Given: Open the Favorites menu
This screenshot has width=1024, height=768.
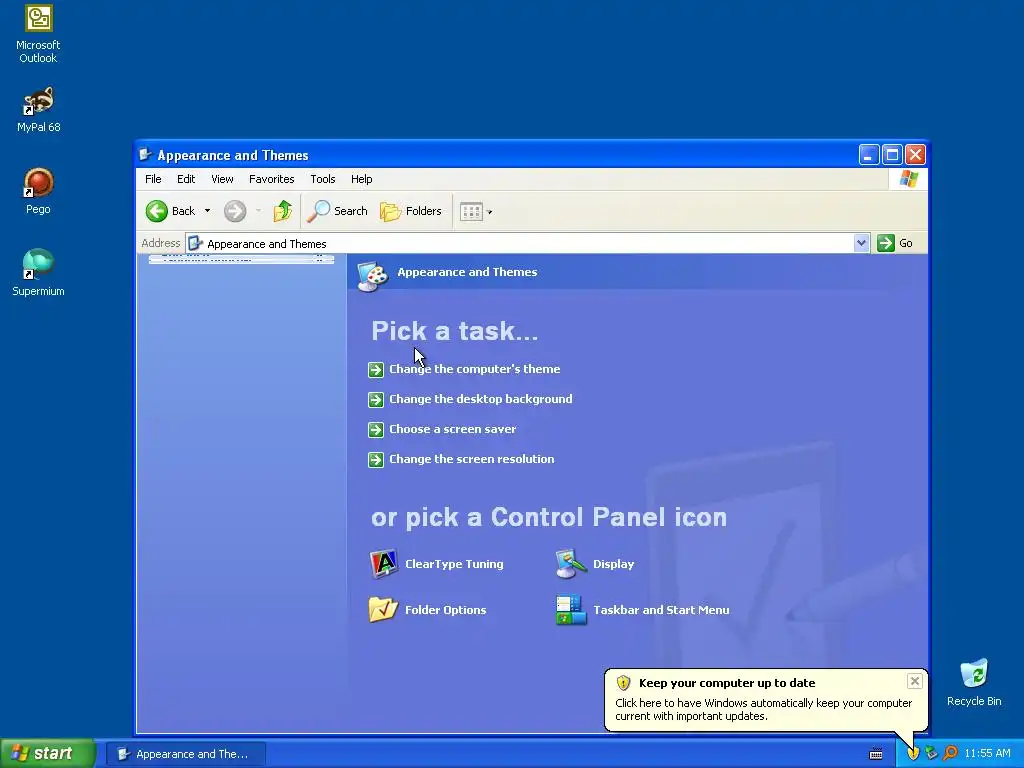Looking at the screenshot, I should click(x=272, y=179).
